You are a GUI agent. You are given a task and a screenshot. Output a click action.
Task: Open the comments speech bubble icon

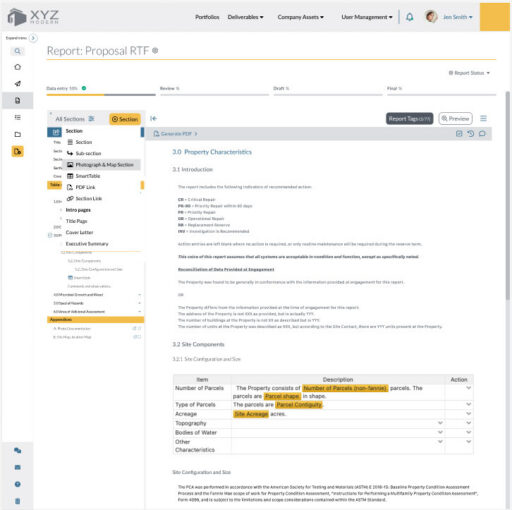click(x=482, y=134)
